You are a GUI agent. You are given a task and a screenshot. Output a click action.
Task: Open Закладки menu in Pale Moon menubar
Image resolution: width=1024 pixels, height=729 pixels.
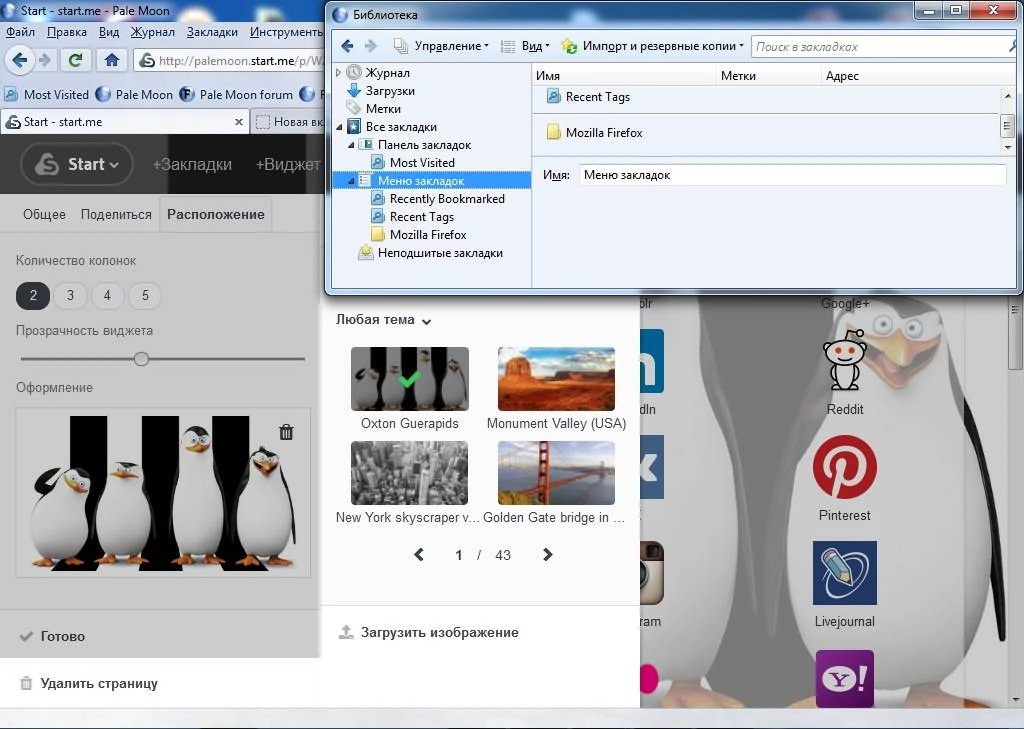(x=212, y=31)
